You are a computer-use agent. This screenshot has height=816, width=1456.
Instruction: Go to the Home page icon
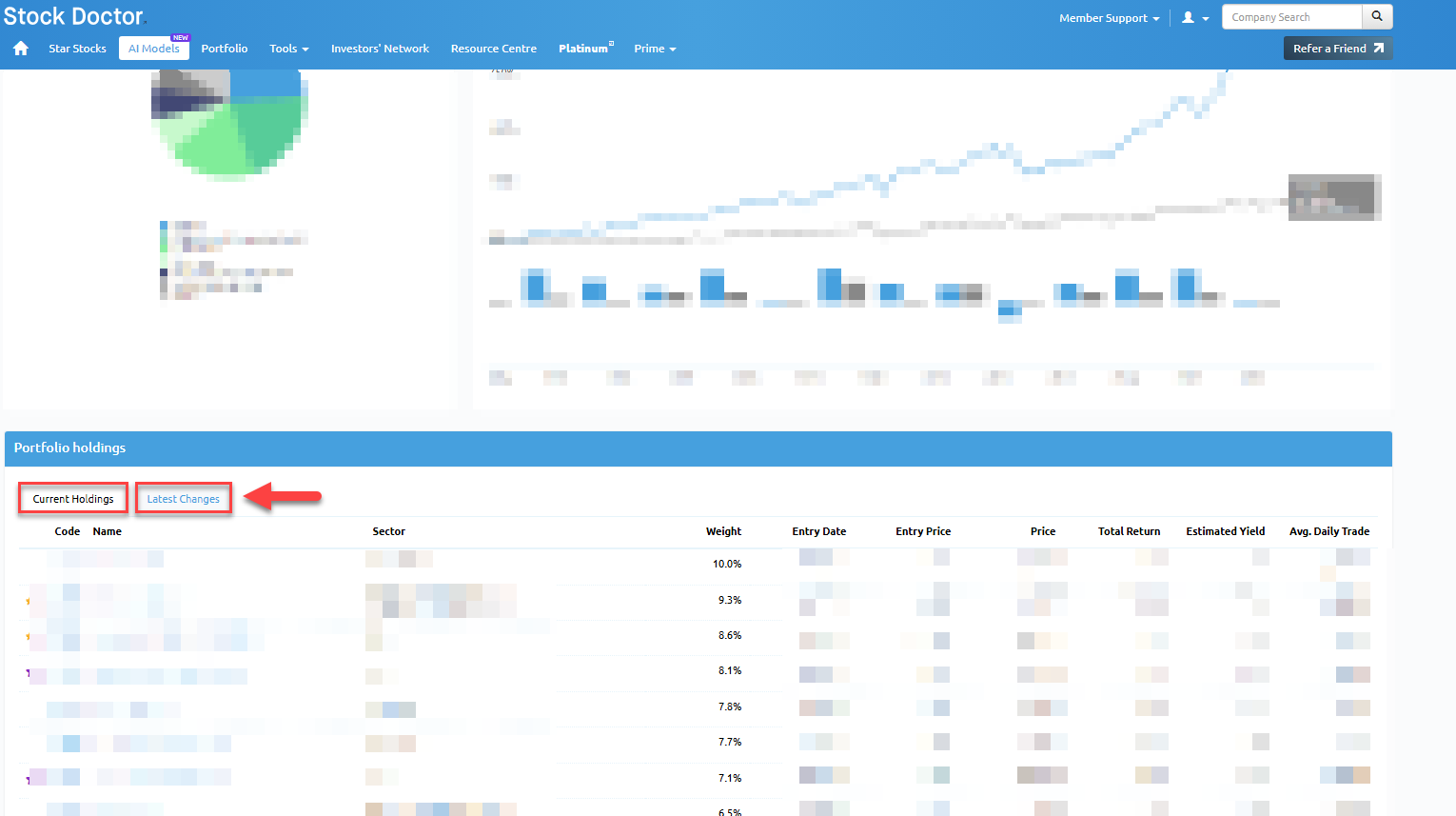point(21,49)
